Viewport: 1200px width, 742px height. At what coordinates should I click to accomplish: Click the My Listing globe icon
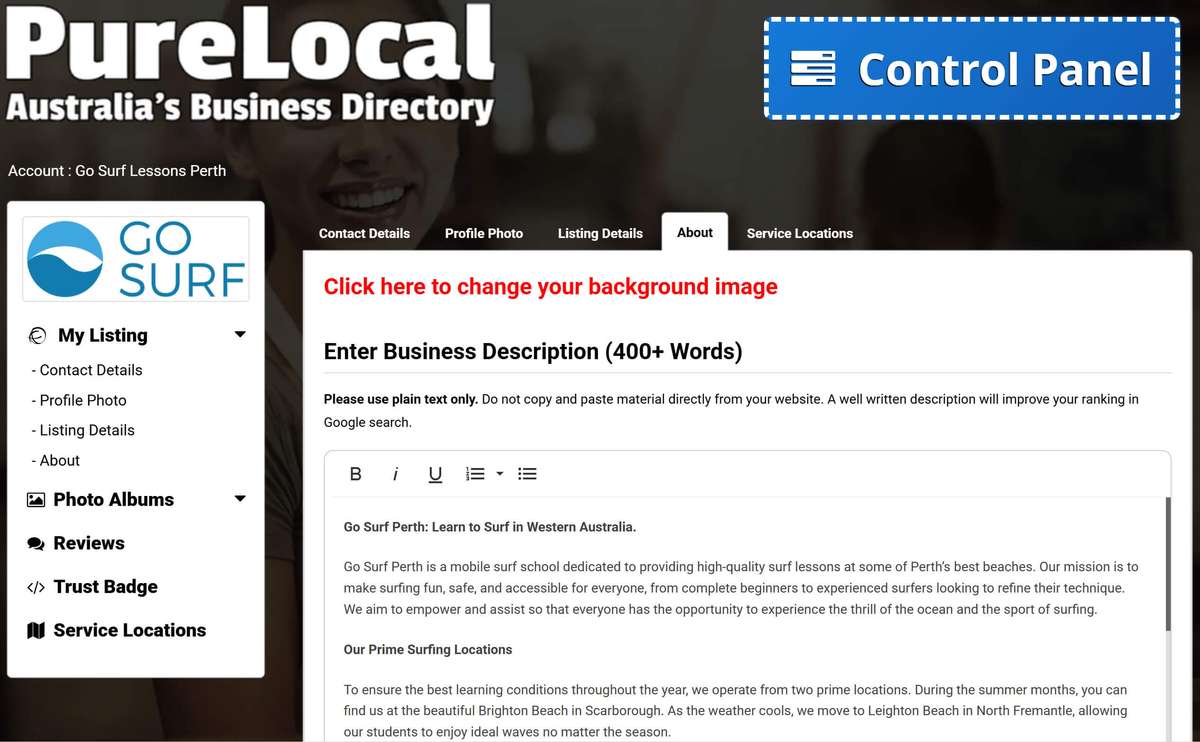tap(38, 336)
